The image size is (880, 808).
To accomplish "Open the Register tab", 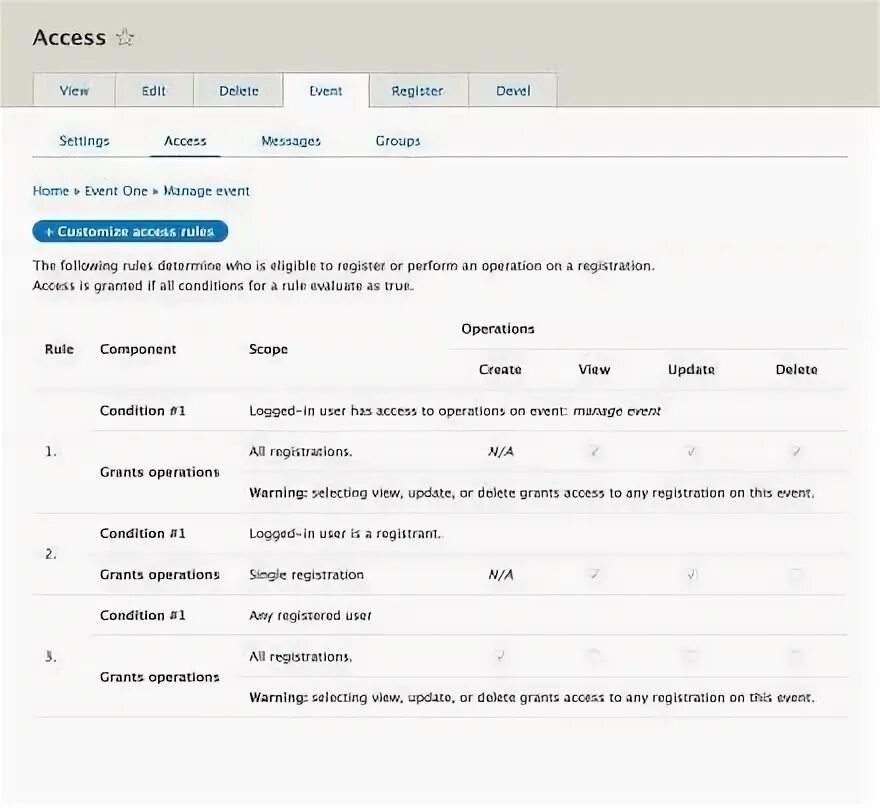I will point(418,90).
